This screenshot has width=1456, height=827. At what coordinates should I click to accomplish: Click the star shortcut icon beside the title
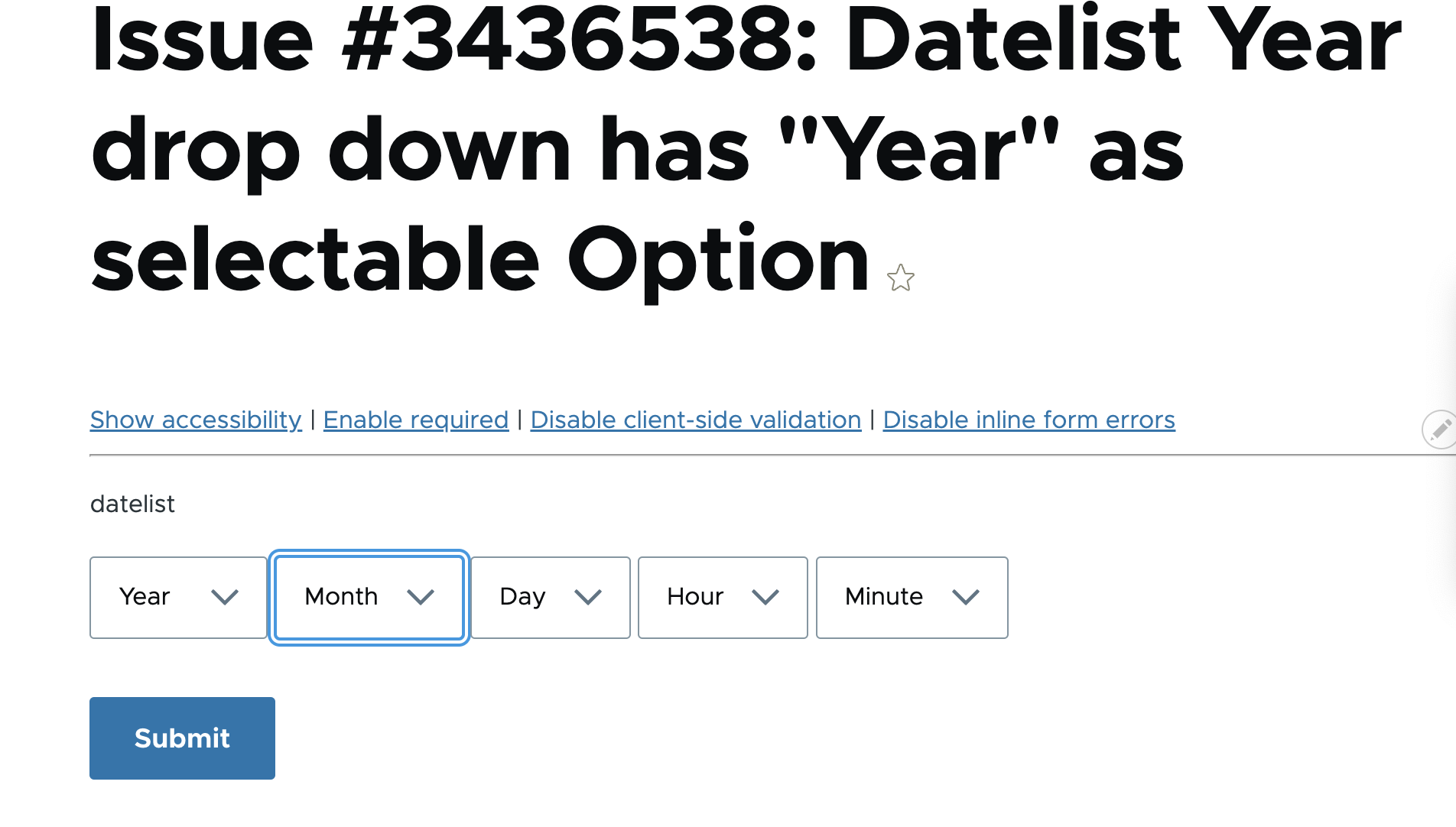pos(901,278)
